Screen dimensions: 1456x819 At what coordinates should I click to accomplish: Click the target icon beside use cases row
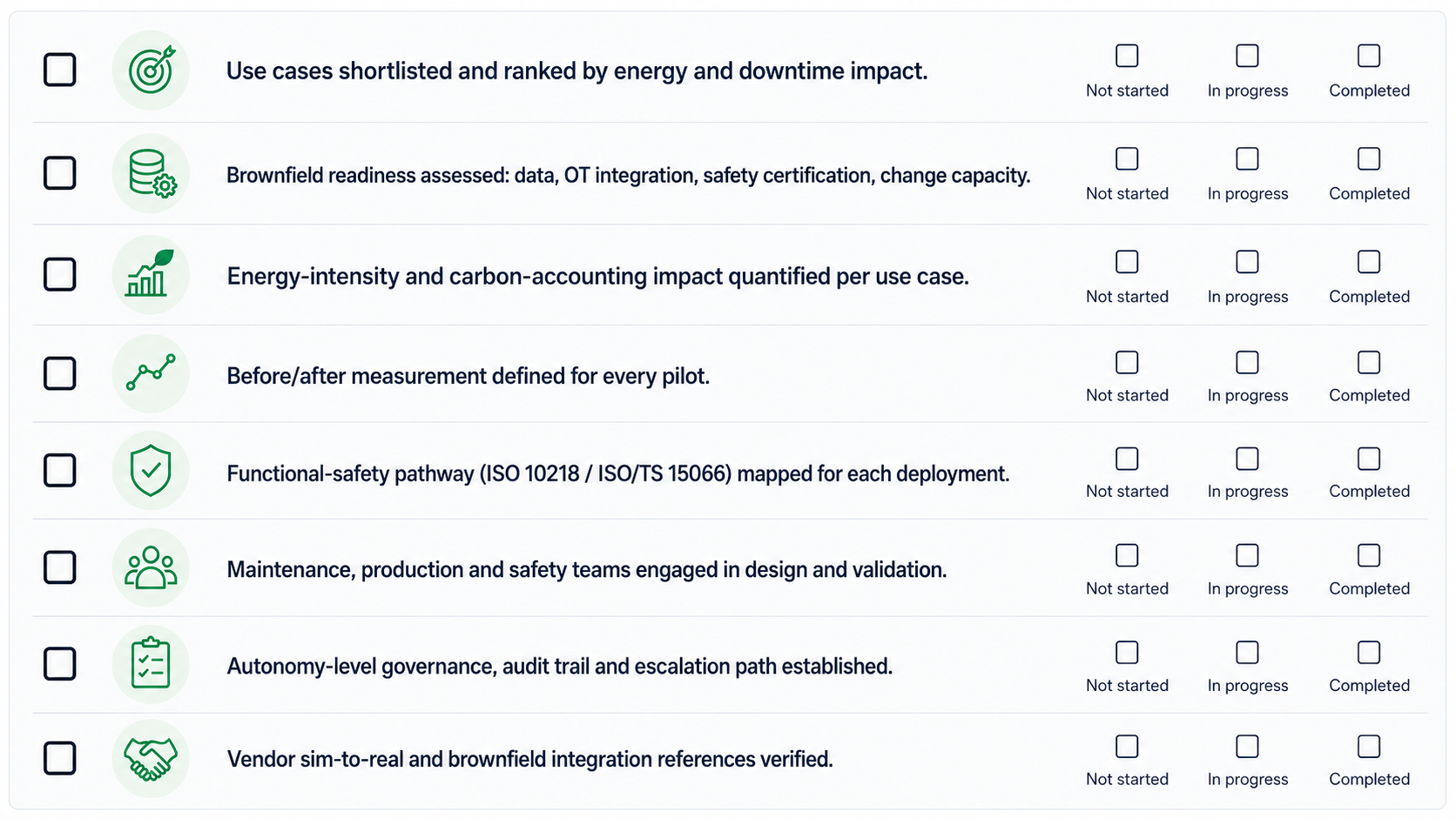pos(151,70)
